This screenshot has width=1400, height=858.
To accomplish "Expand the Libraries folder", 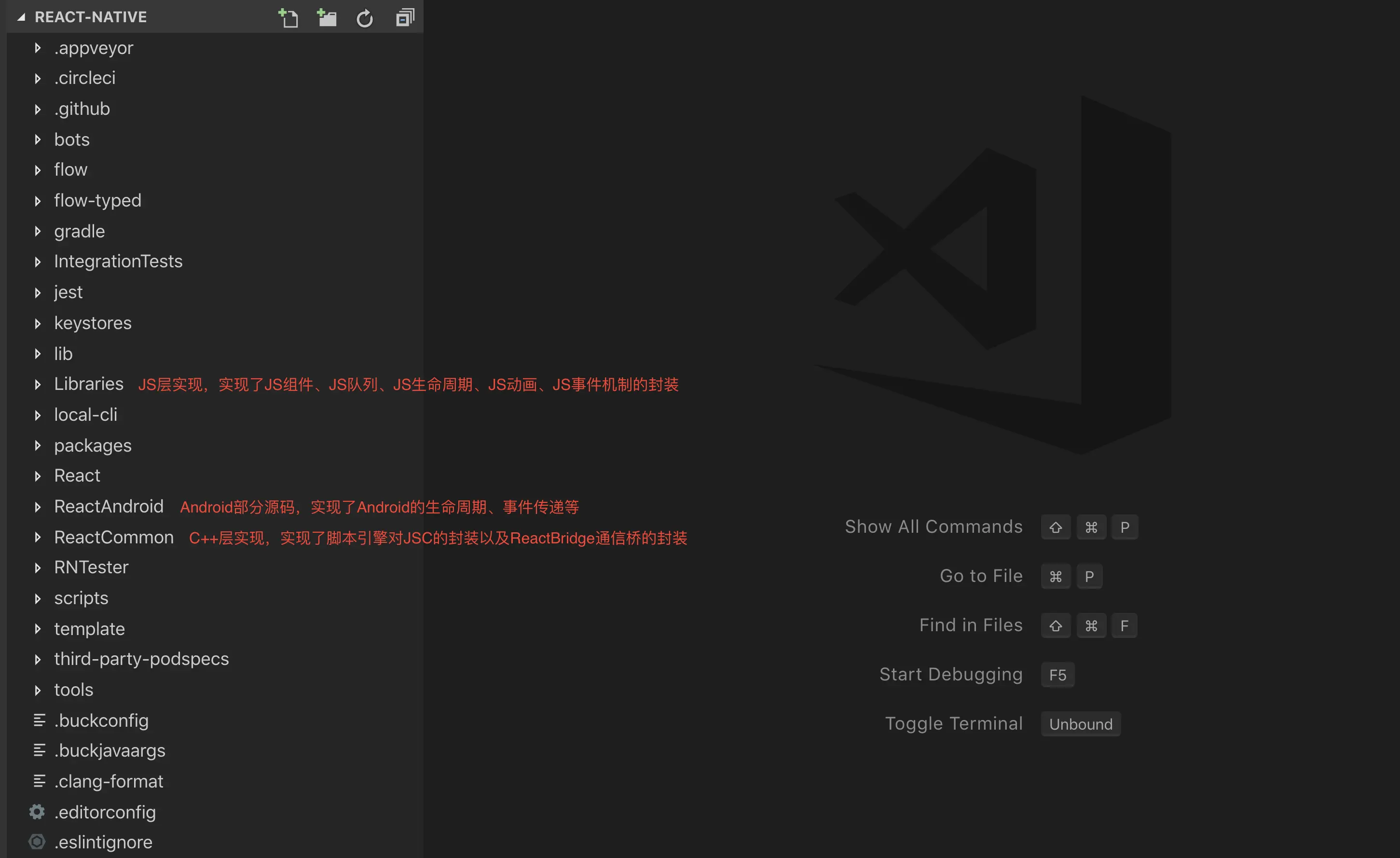I will pyautogui.click(x=38, y=384).
